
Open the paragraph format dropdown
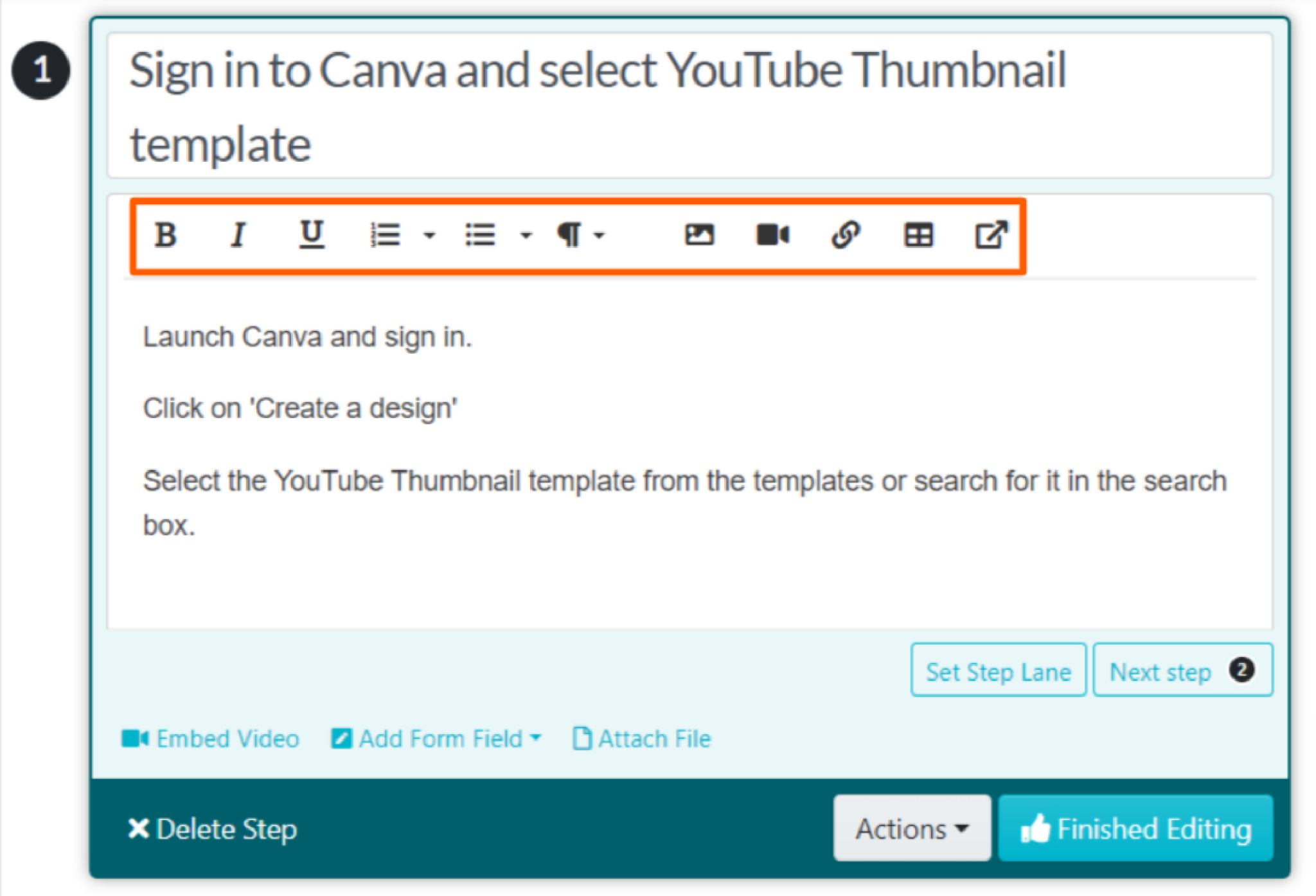point(580,235)
